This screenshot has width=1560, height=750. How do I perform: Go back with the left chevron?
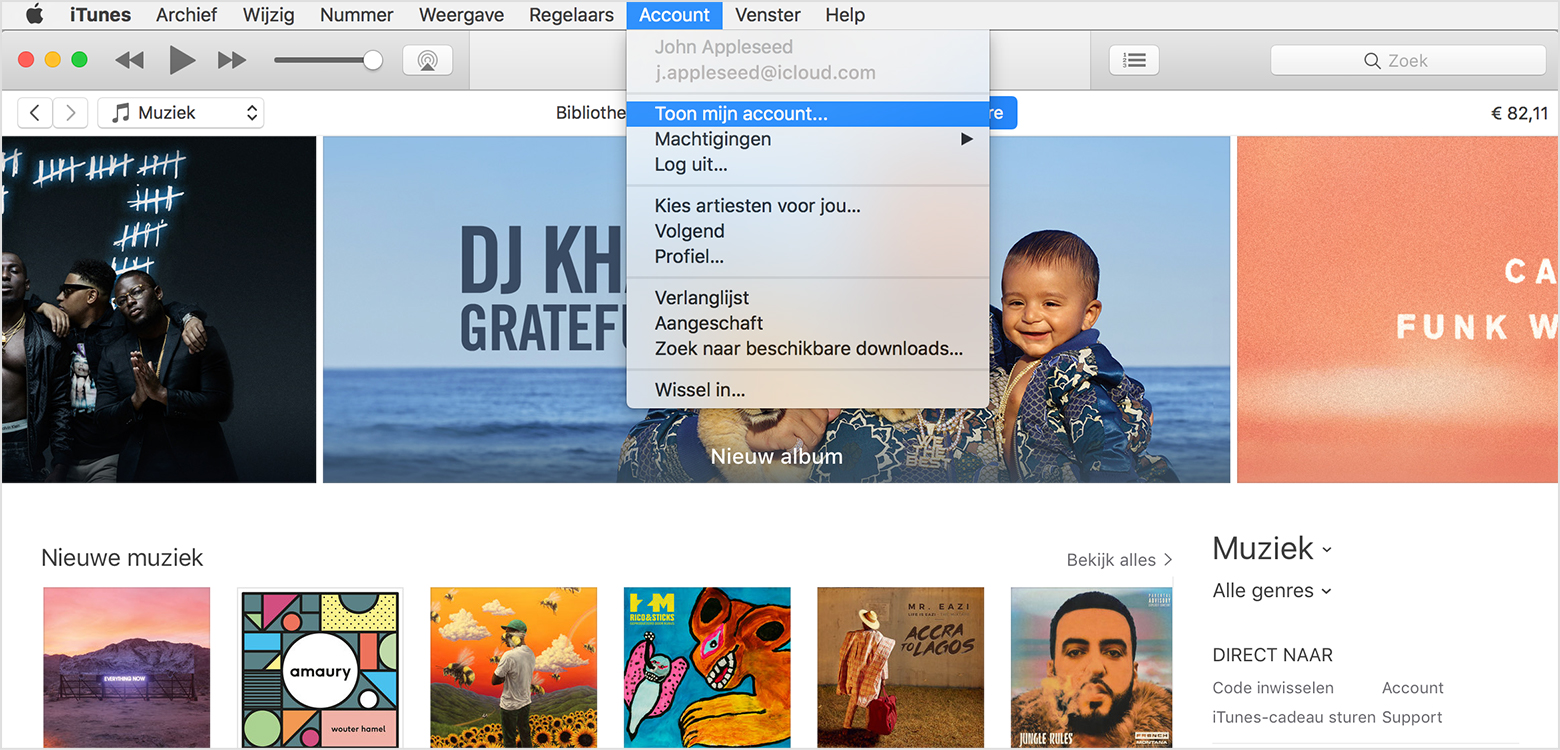coord(35,113)
